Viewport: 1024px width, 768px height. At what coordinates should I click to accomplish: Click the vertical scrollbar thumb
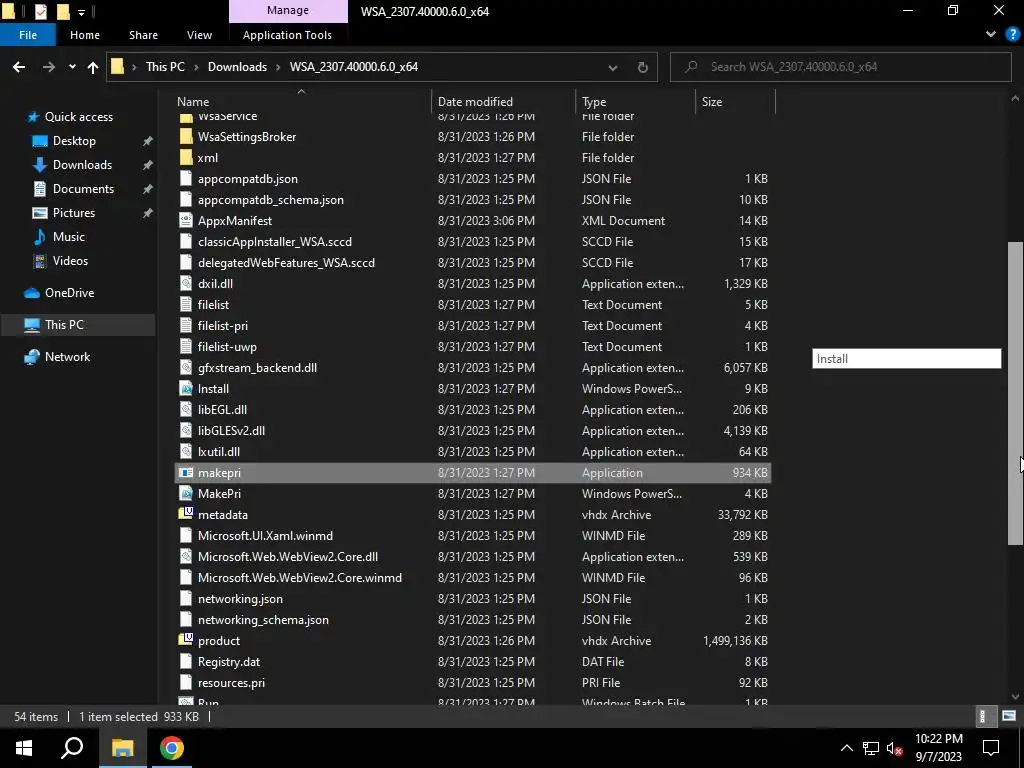1015,393
